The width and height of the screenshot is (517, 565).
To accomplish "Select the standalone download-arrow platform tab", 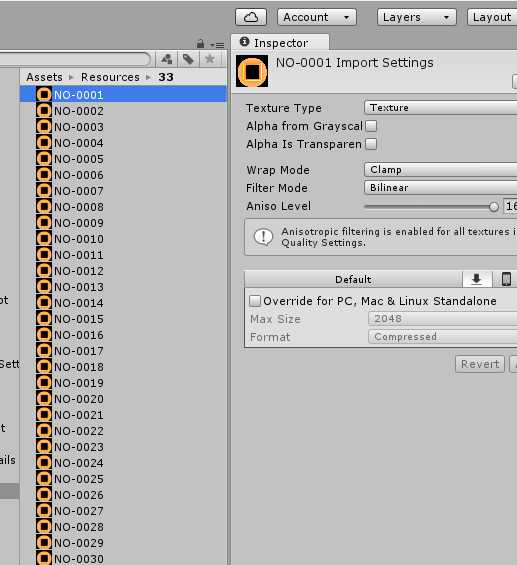I will [x=477, y=280].
